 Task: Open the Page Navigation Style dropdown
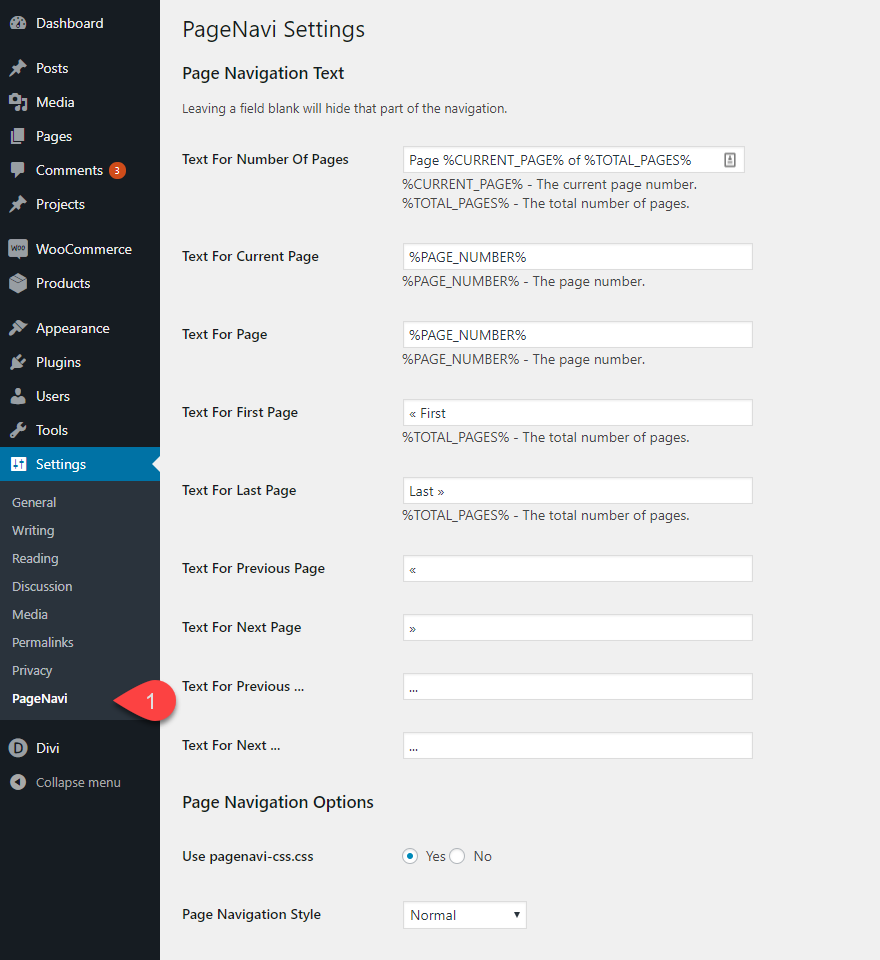pos(464,914)
